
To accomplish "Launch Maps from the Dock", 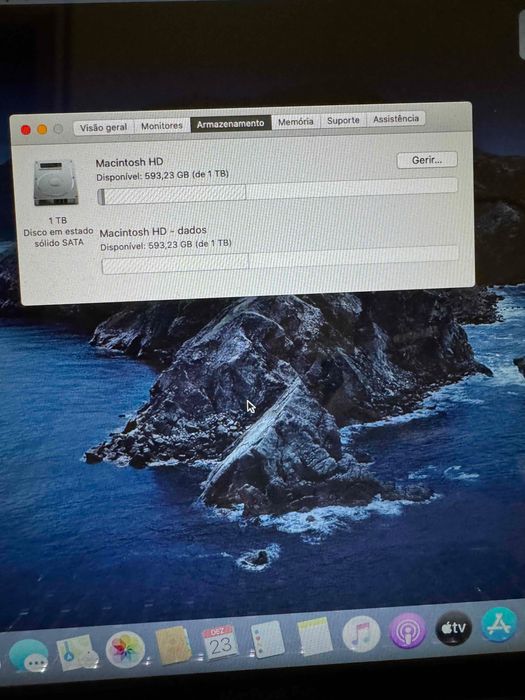I will coord(76,653).
